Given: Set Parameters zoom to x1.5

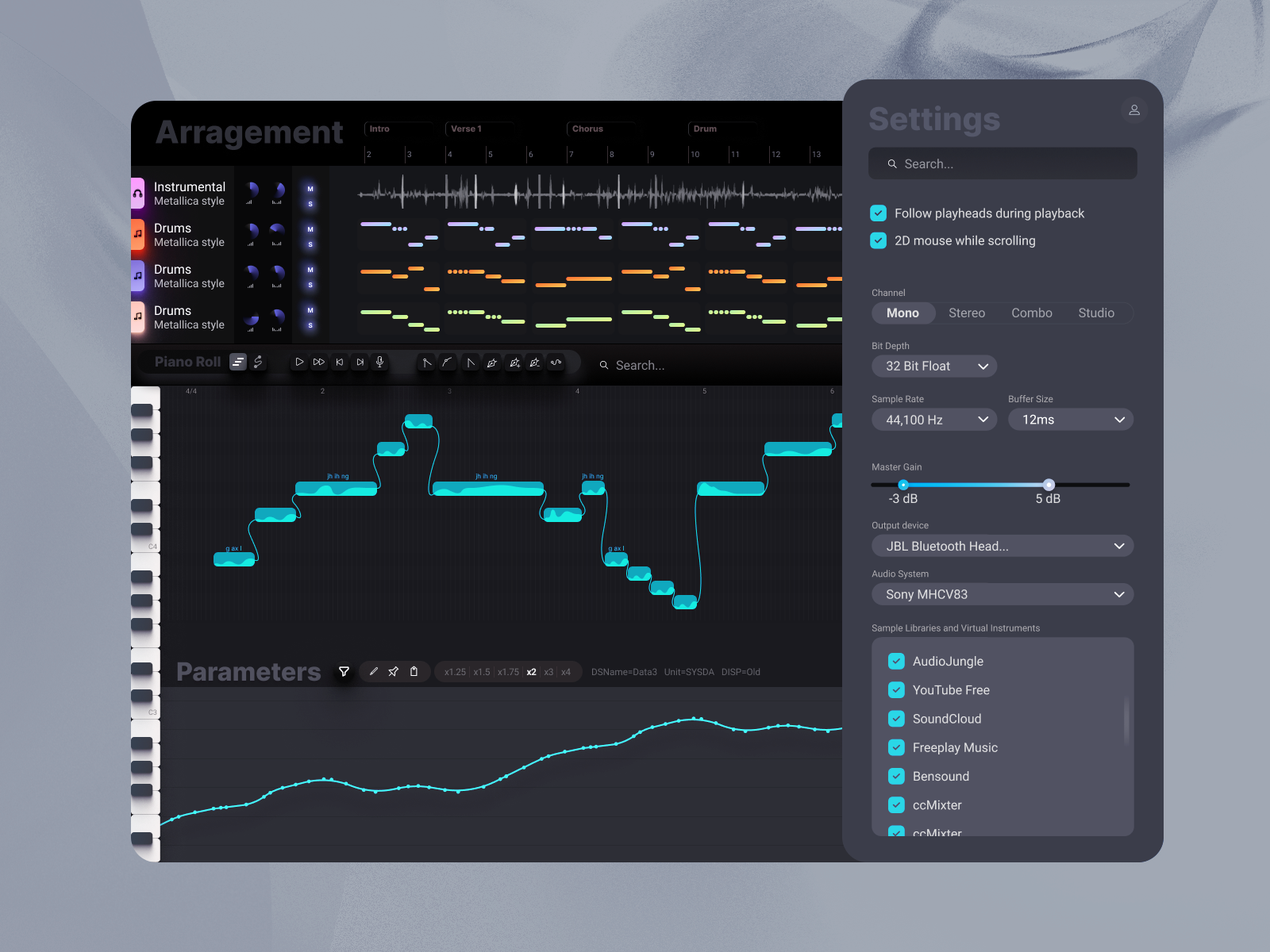Looking at the screenshot, I should coord(482,672).
